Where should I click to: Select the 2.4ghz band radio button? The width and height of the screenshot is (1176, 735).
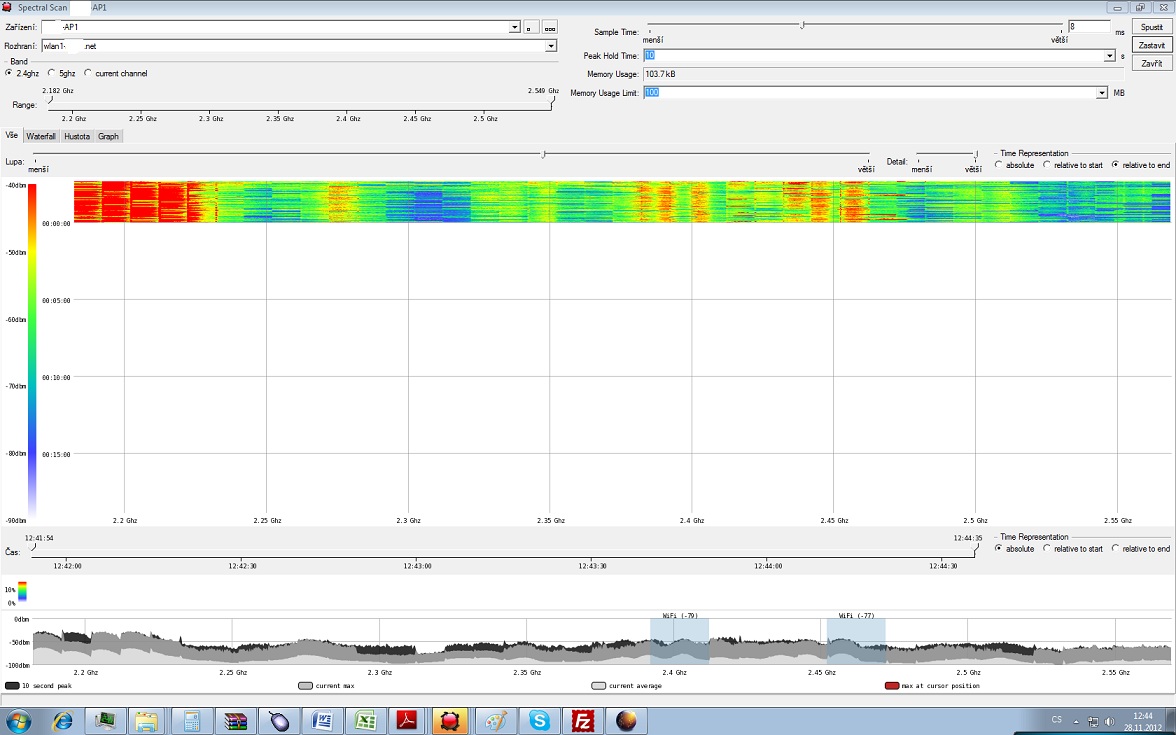(x=9, y=74)
